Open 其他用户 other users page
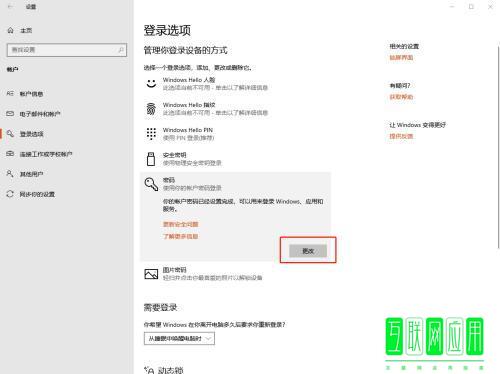The width and height of the screenshot is (500, 374). [31, 174]
